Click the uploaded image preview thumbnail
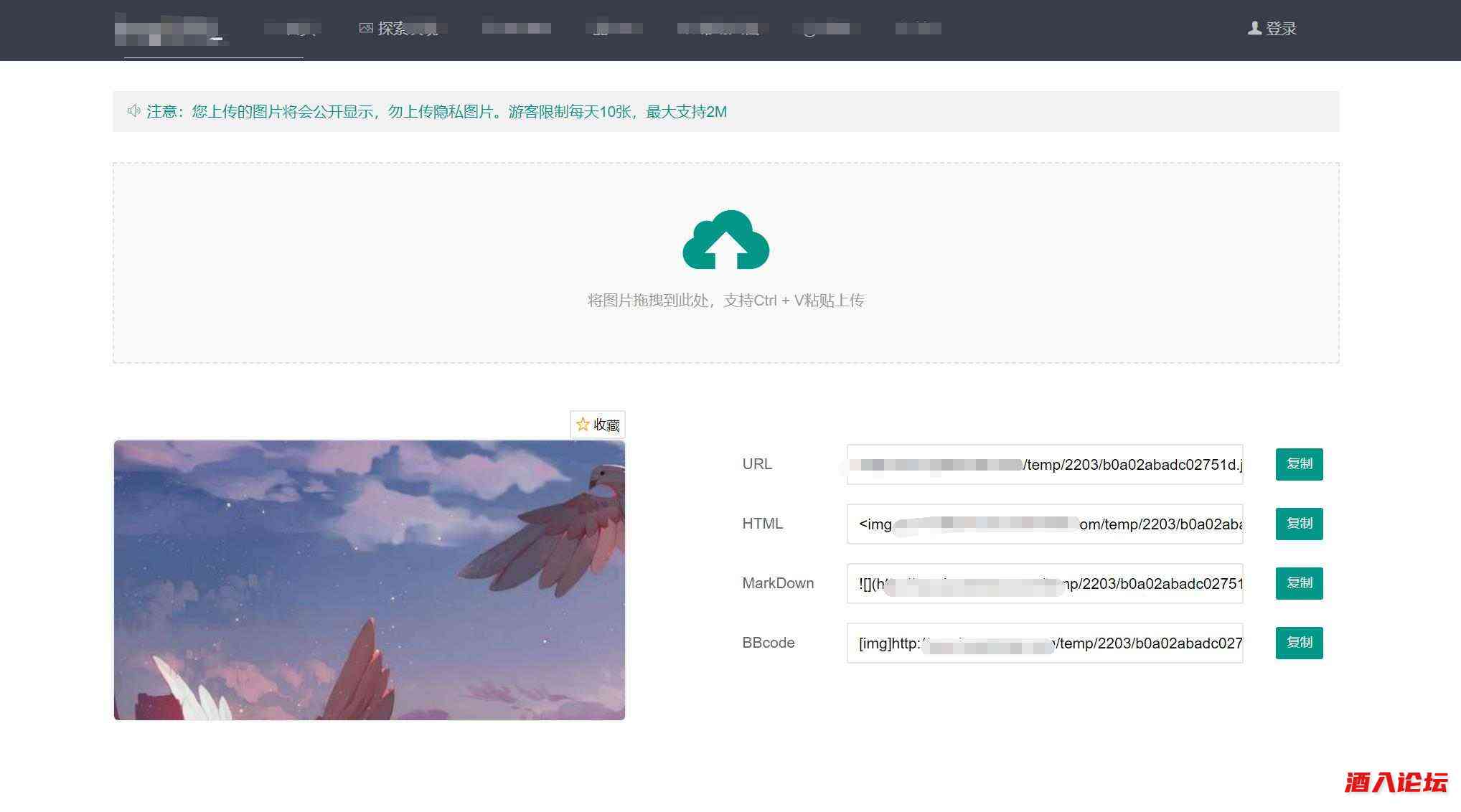The width and height of the screenshot is (1461, 812). point(370,580)
